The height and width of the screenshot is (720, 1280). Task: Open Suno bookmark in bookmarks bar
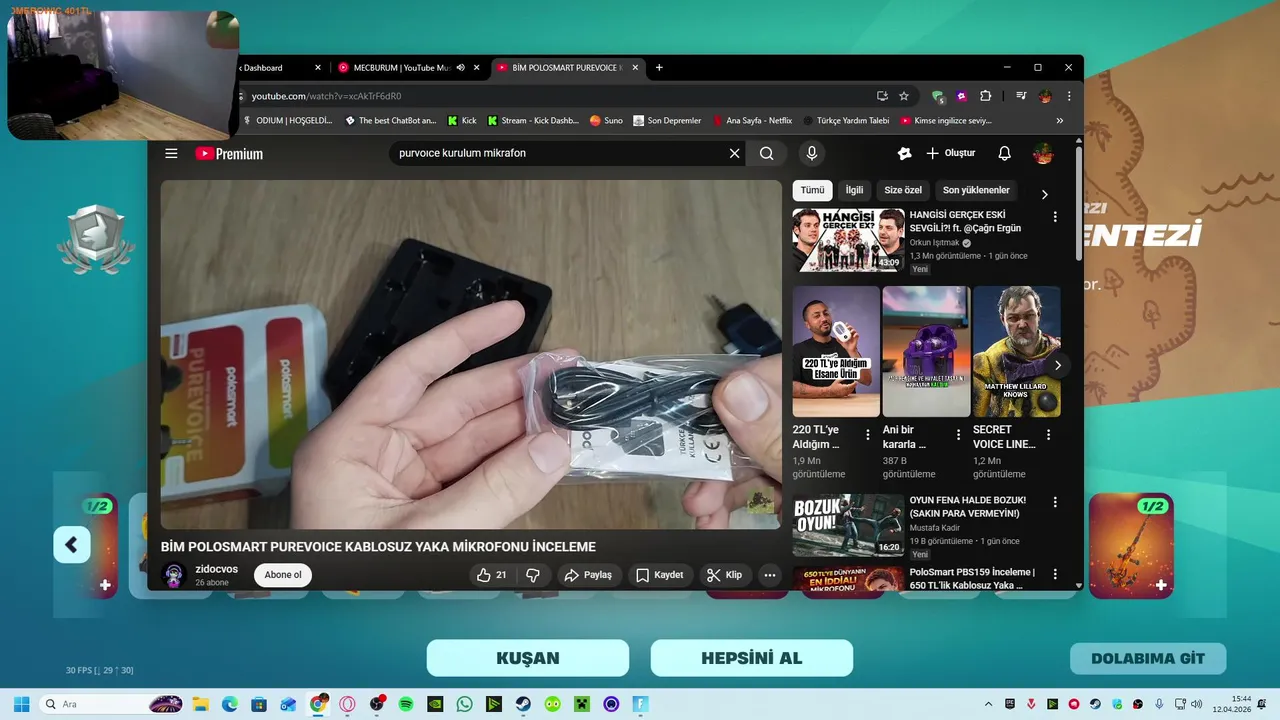pyautogui.click(x=606, y=120)
